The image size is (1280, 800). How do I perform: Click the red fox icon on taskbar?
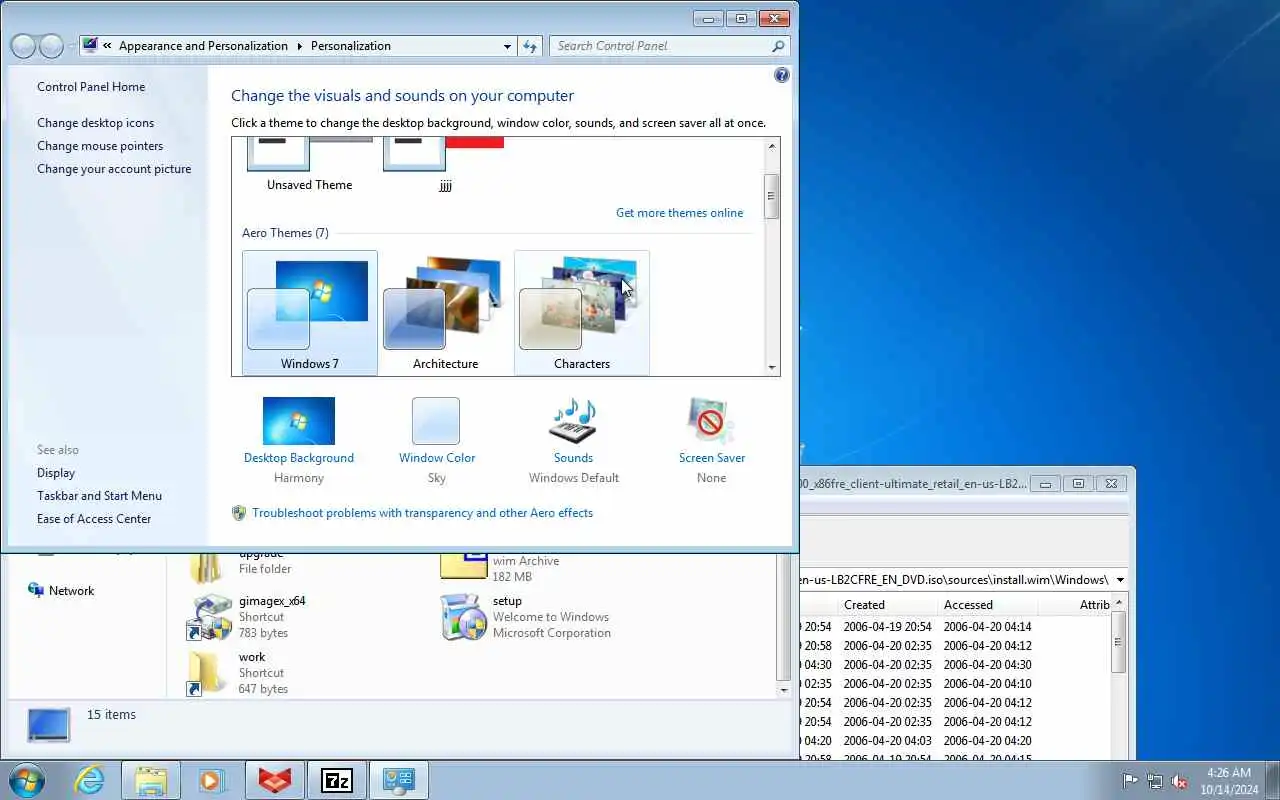pos(274,780)
